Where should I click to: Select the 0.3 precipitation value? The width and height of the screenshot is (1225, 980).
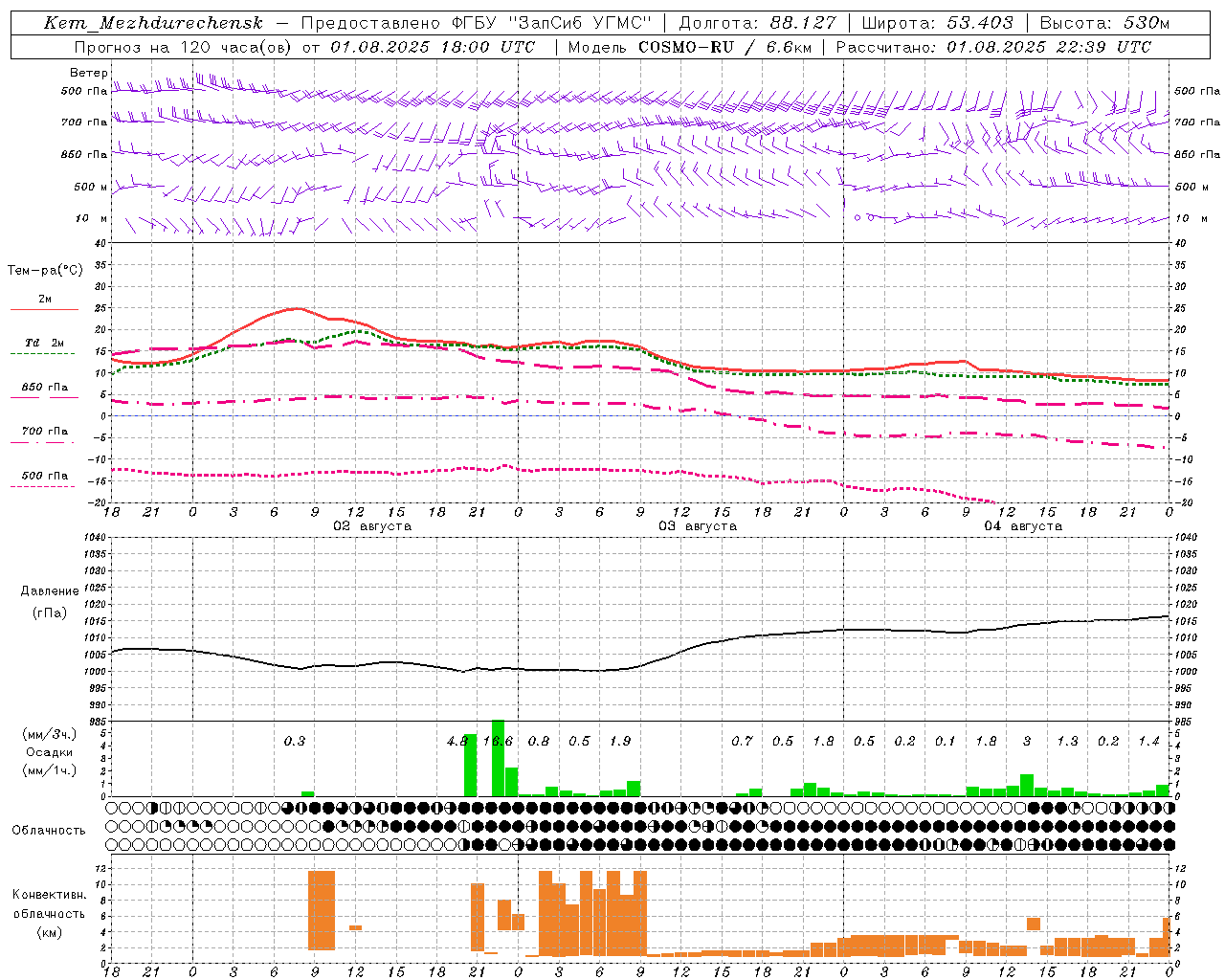point(295,741)
